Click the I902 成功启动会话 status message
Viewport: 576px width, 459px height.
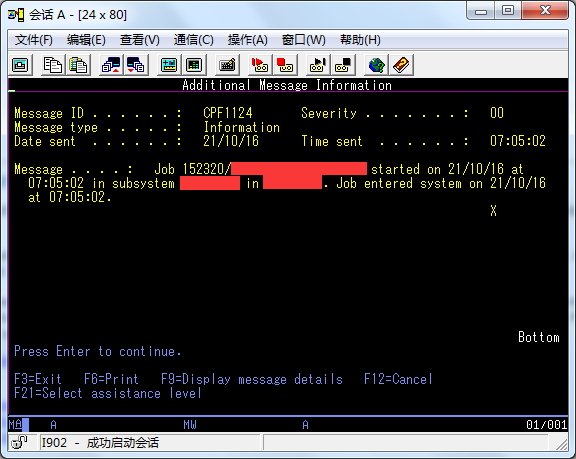[100, 442]
